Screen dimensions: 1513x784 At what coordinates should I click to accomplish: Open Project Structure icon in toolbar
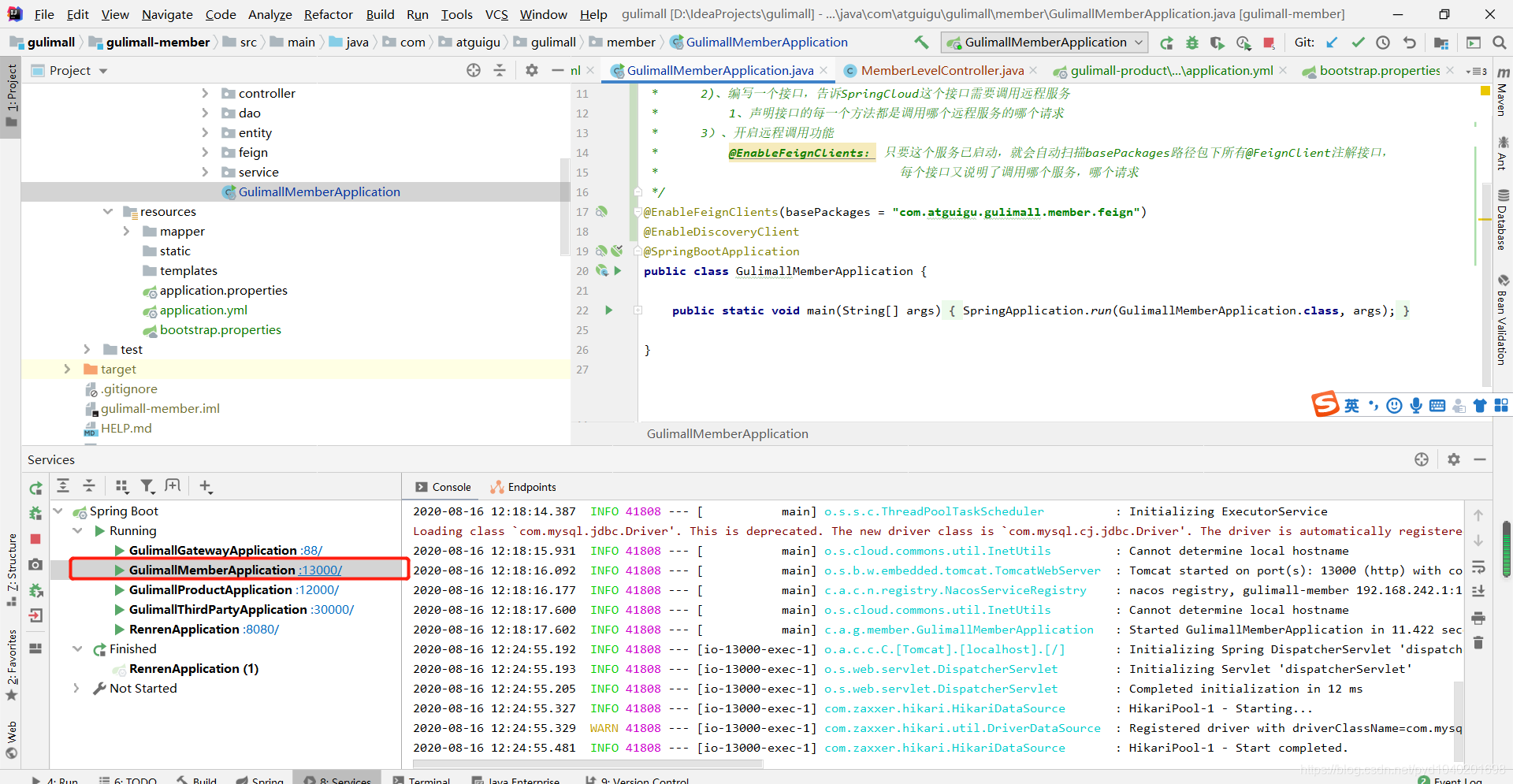click(x=1441, y=43)
